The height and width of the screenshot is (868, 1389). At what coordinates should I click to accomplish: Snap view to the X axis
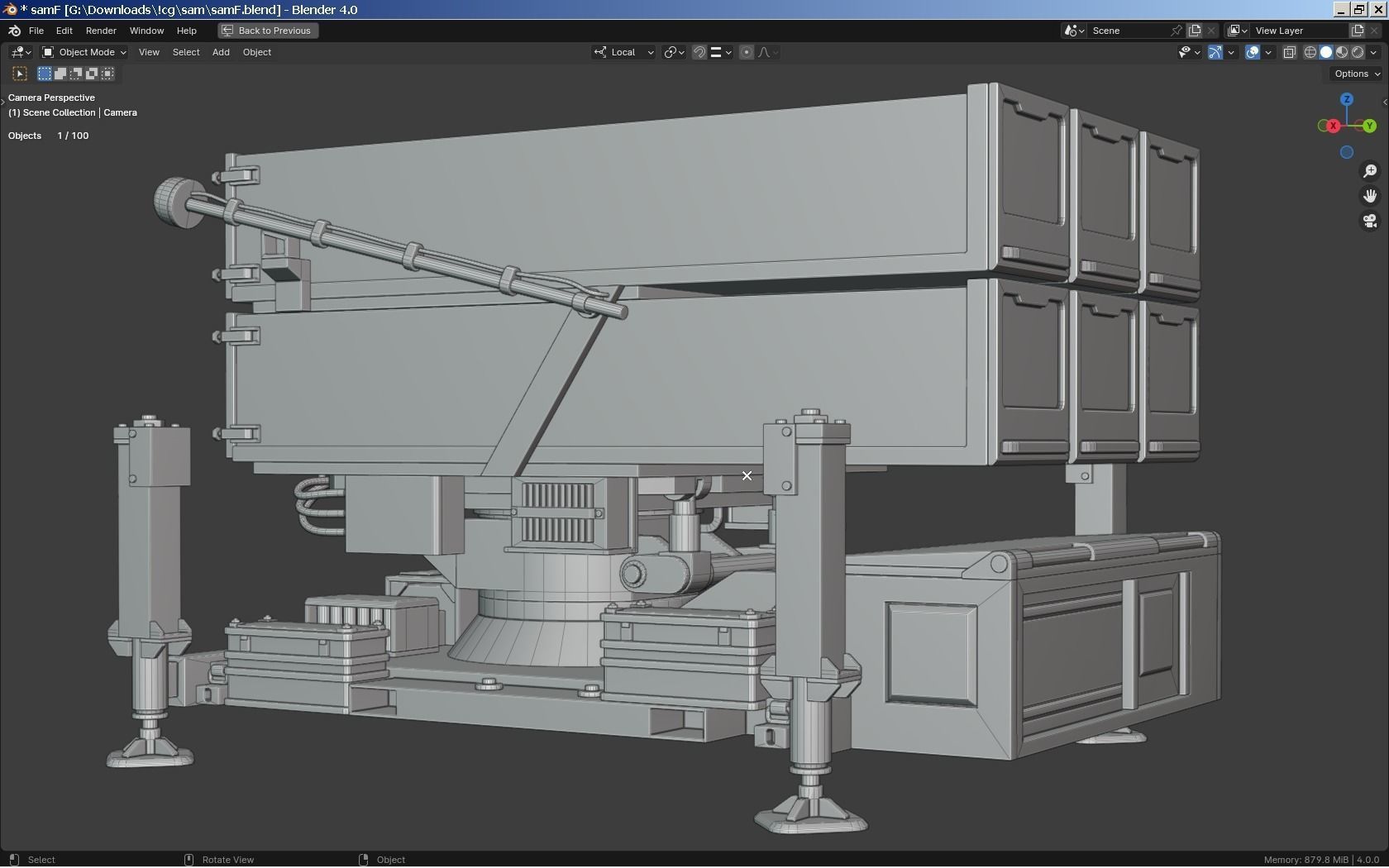click(1333, 126)
